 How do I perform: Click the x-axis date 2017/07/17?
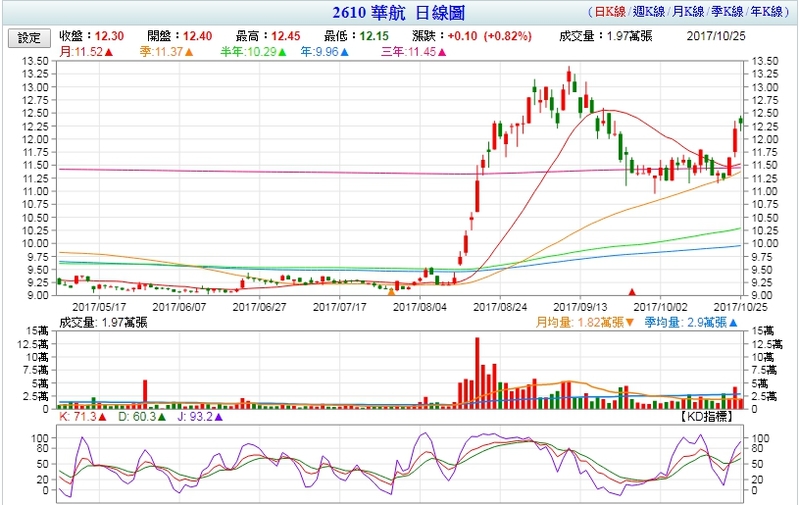(x=340, y=307)
